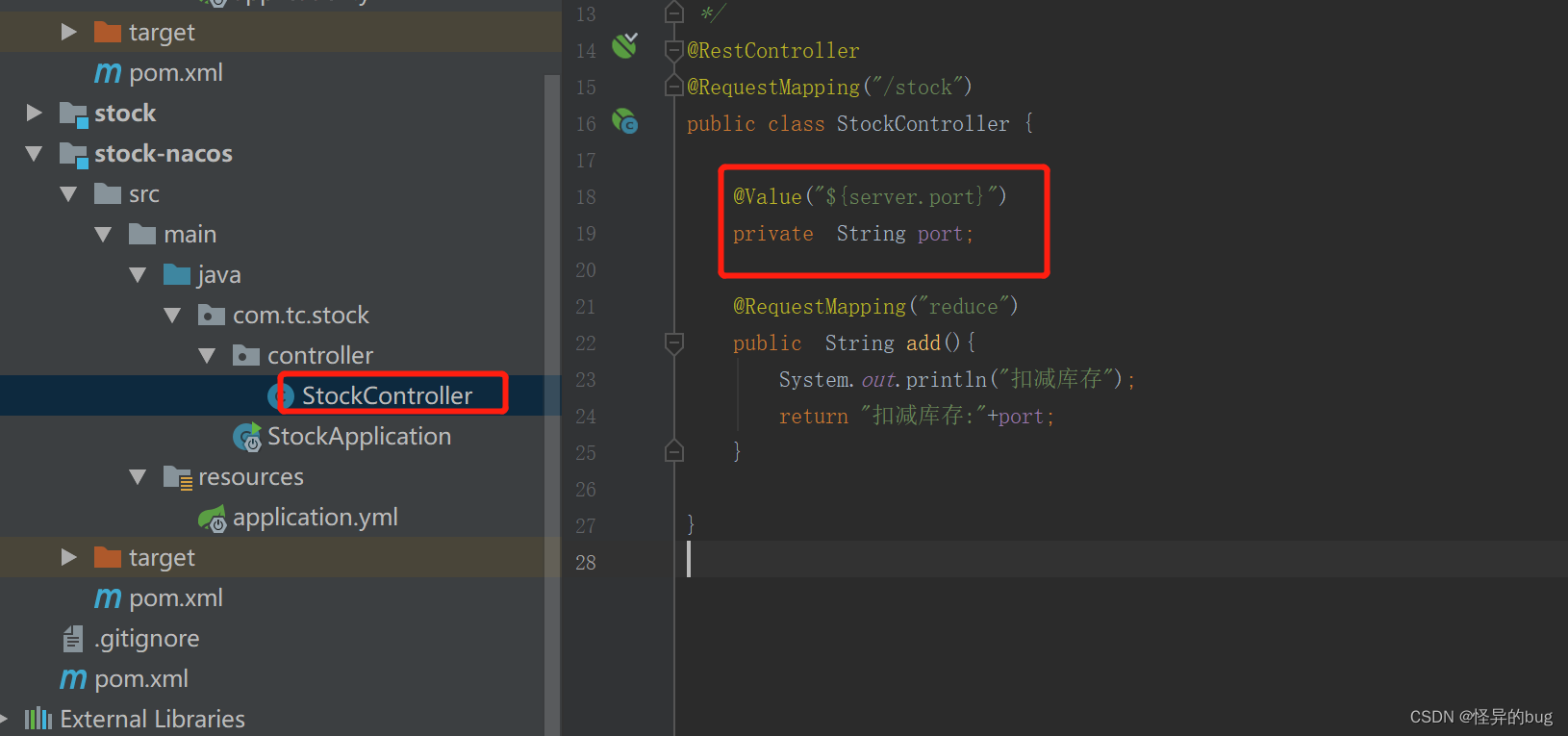This screenshot has height=736, width=1568.
Task: Click the return statement on line 24
Action: click(x=917, y=416)
